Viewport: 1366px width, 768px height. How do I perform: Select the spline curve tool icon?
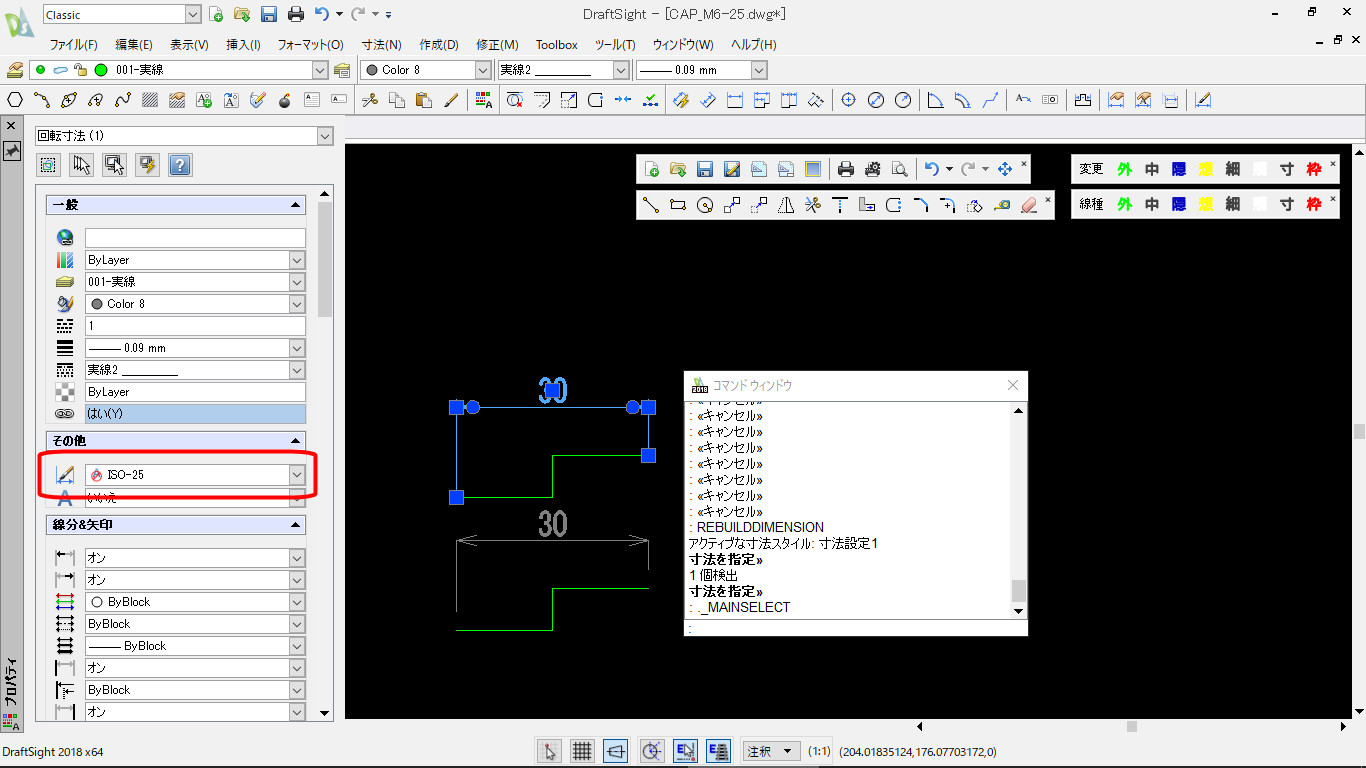coord(123,100)
